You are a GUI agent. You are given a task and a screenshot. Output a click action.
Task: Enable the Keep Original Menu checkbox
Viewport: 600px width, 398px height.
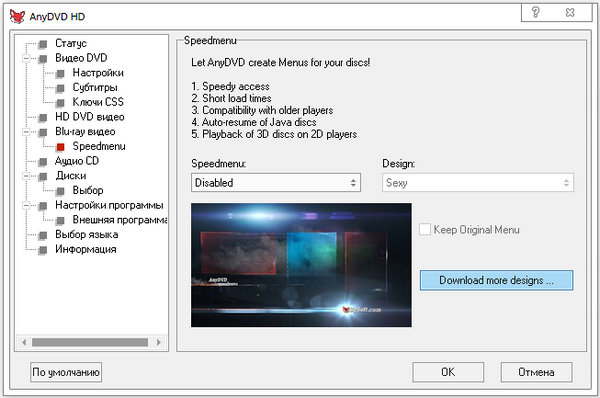point(425,230)
